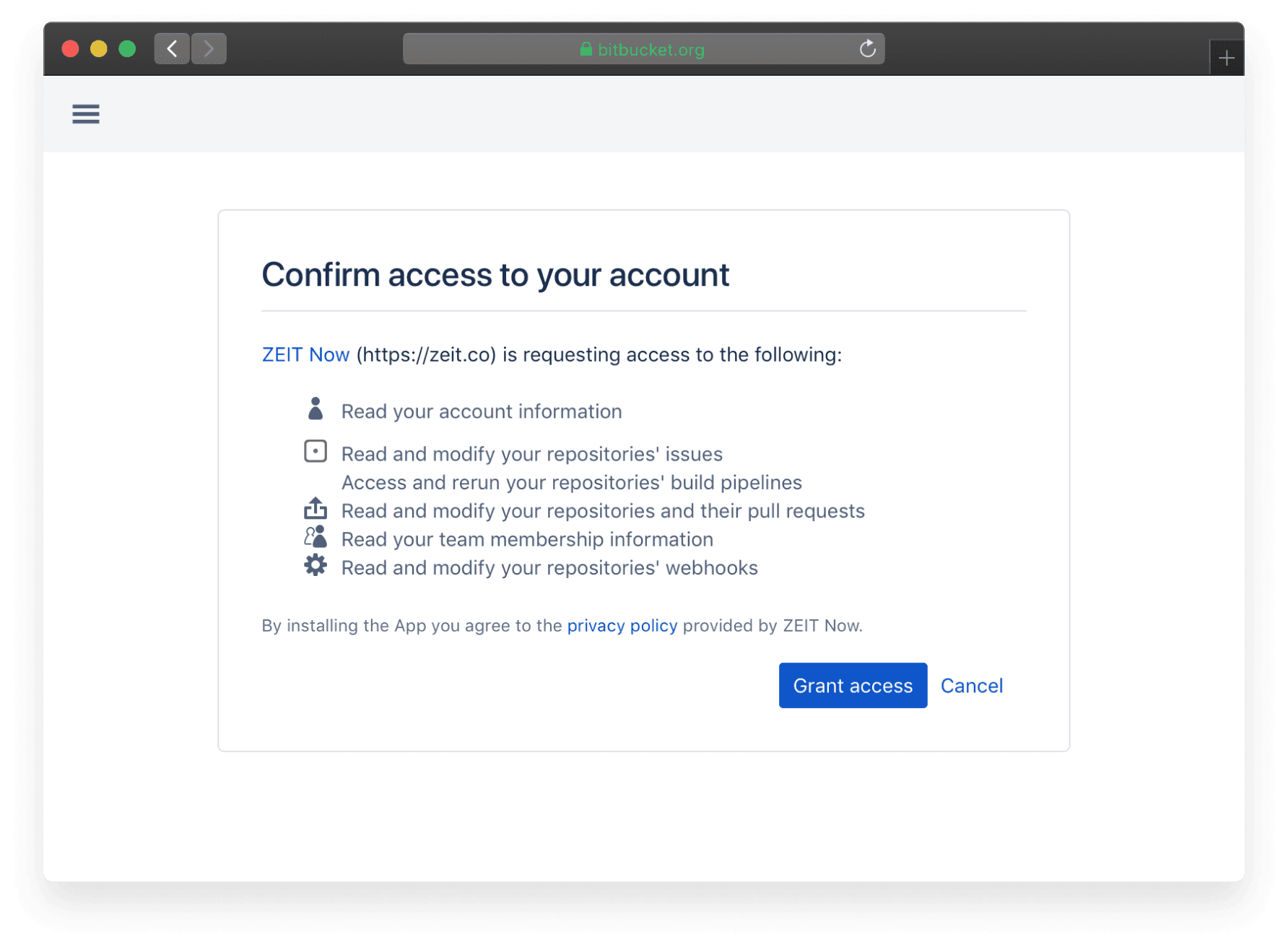Image resolution: width=1288 pixels, height=947 pixels.
Task: Open the ZEIT Now link
Action: pos(305,354)
